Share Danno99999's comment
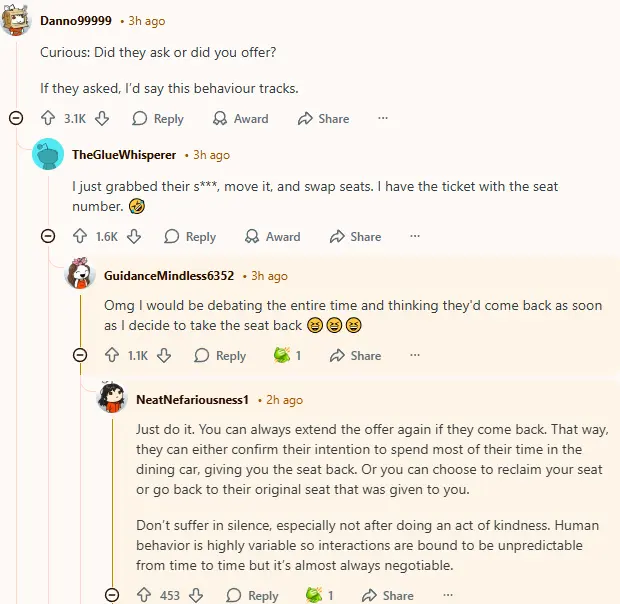The height and width of the screenshot is (604, 620). pyautogui.click(x=323, y=118)
